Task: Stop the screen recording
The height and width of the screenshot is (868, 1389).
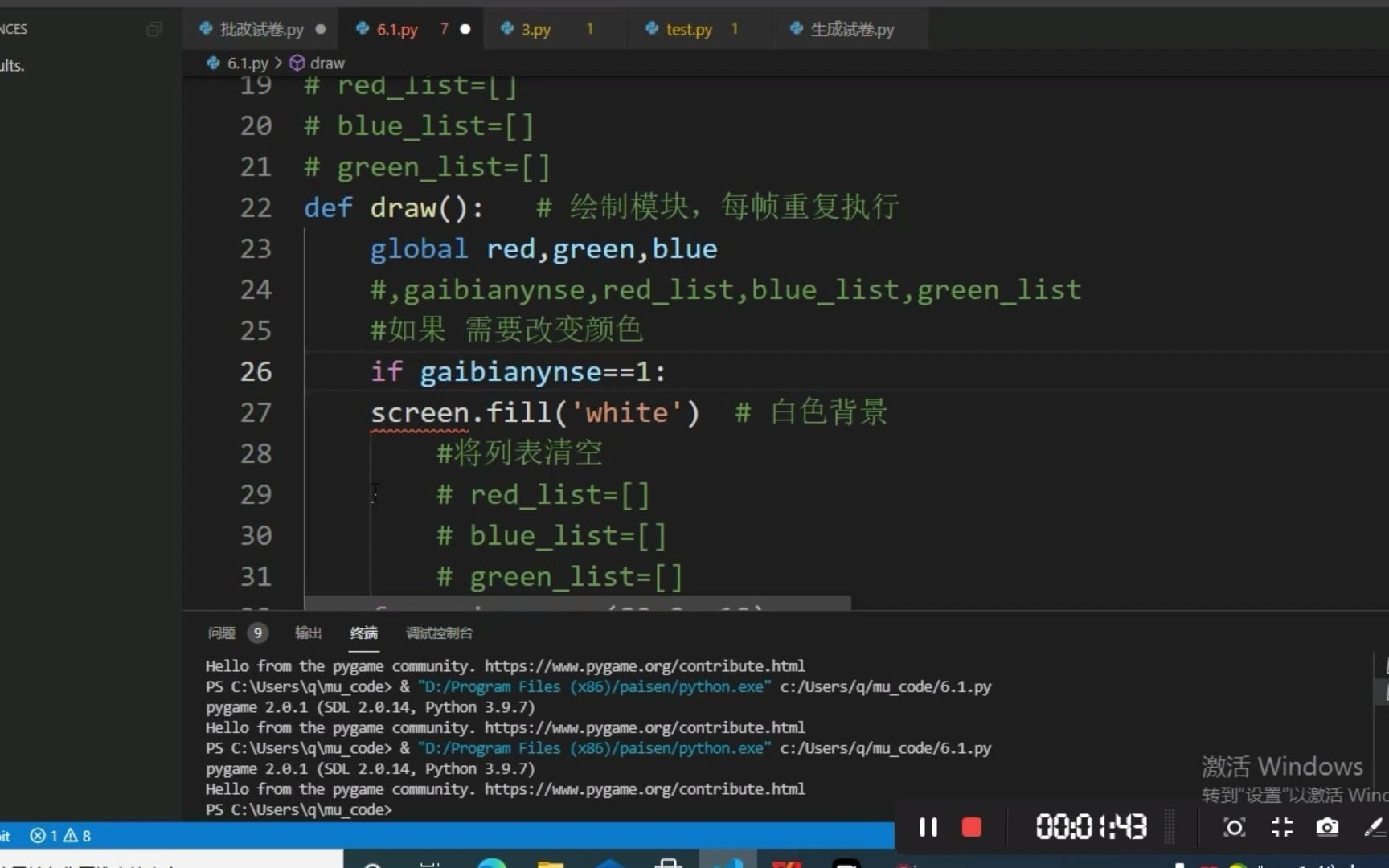Action: (971, 827)
